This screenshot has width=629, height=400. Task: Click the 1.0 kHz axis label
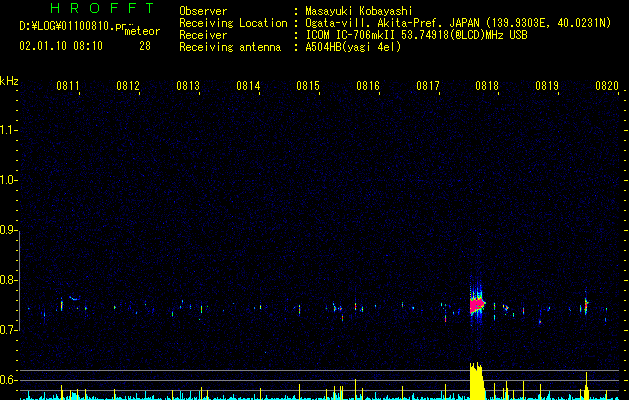pos(7,180)
